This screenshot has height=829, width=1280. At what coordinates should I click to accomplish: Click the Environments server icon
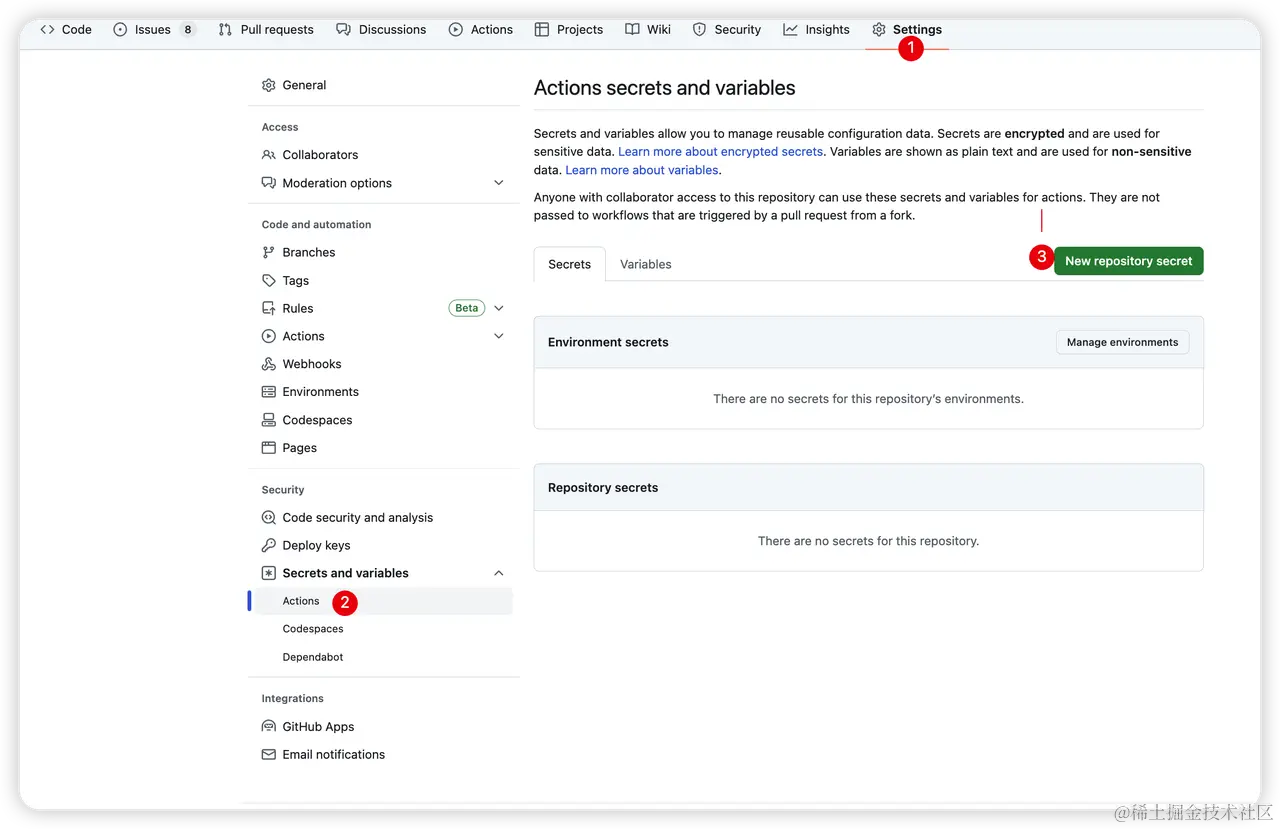268,392
